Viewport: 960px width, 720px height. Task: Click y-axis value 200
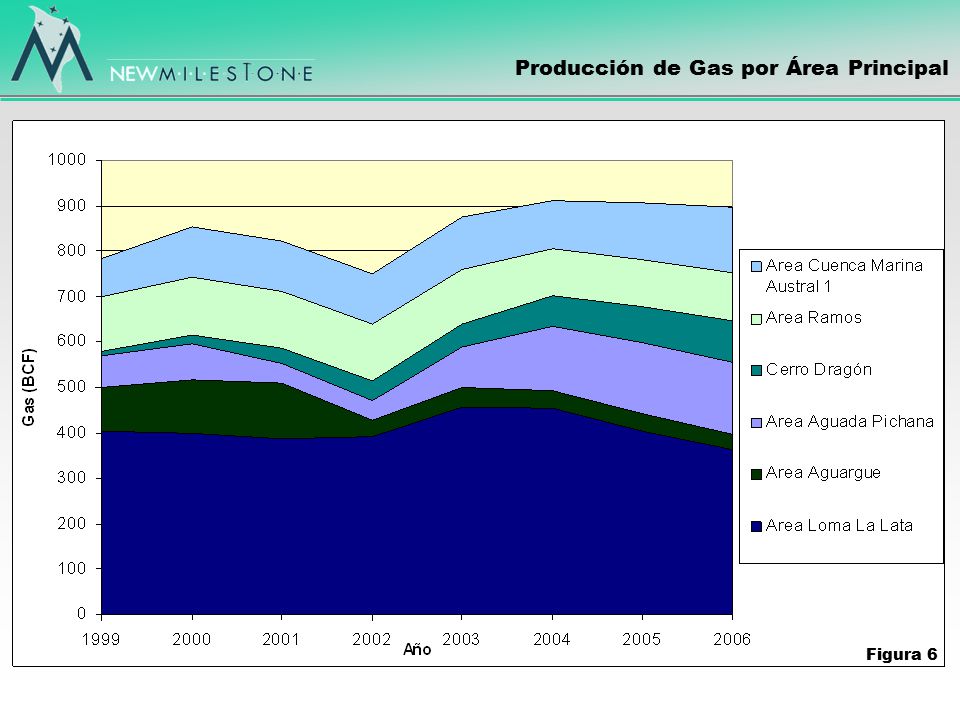72,523
